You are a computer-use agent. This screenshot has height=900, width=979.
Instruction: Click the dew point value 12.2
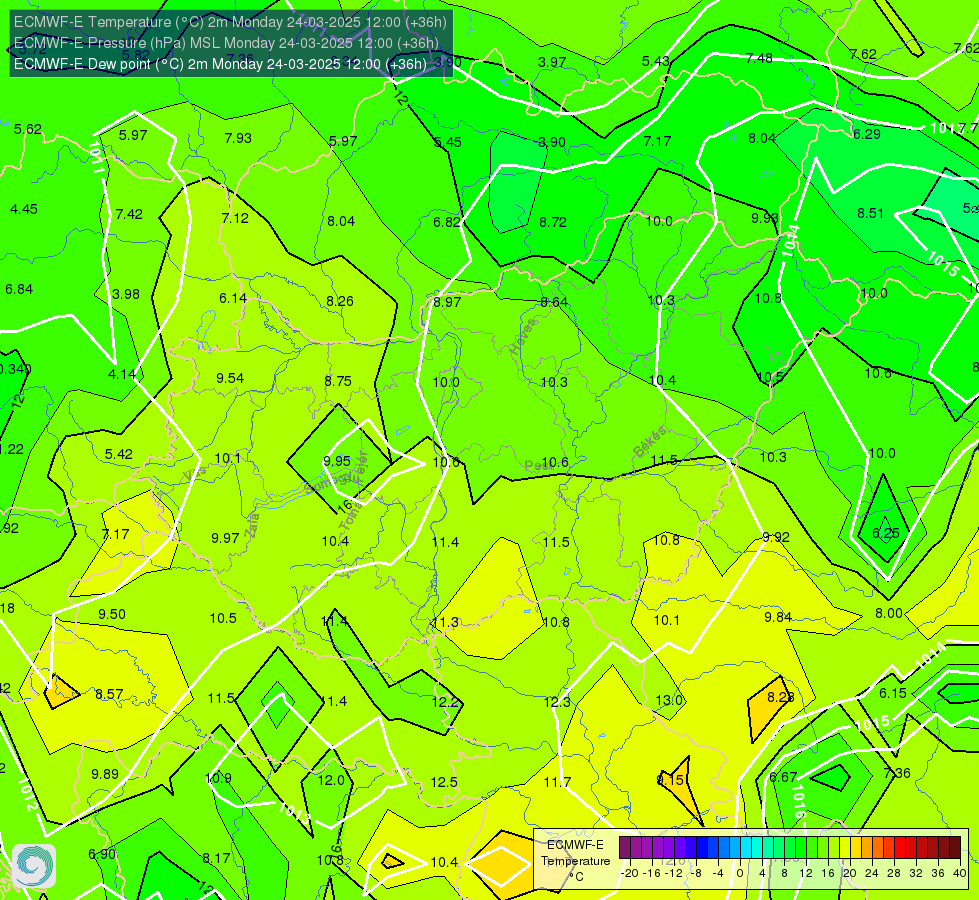pyautogui.click(x=445, y=702)
